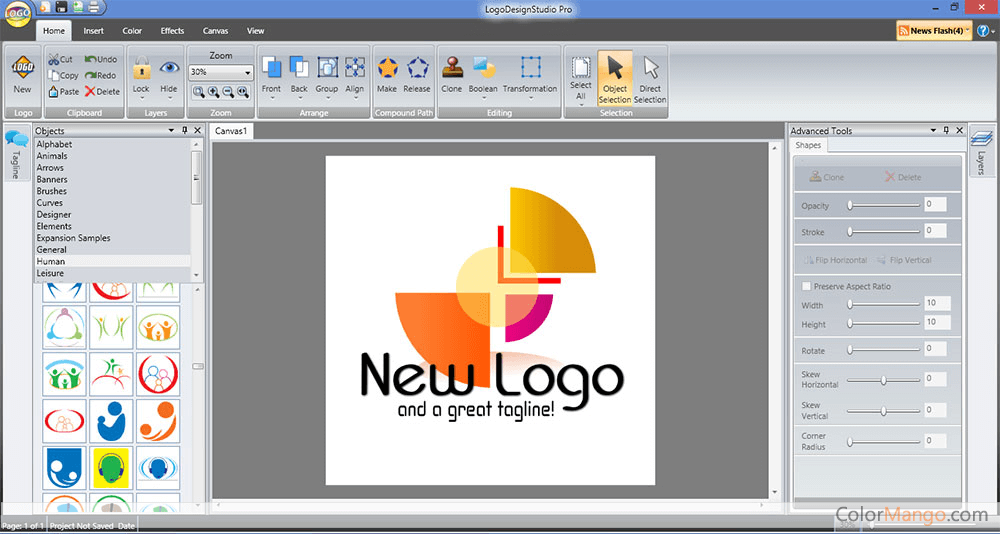Screen dimensions: 1000x534
Task: Click the zoom in plus magnifier icon
Action: 214,92
